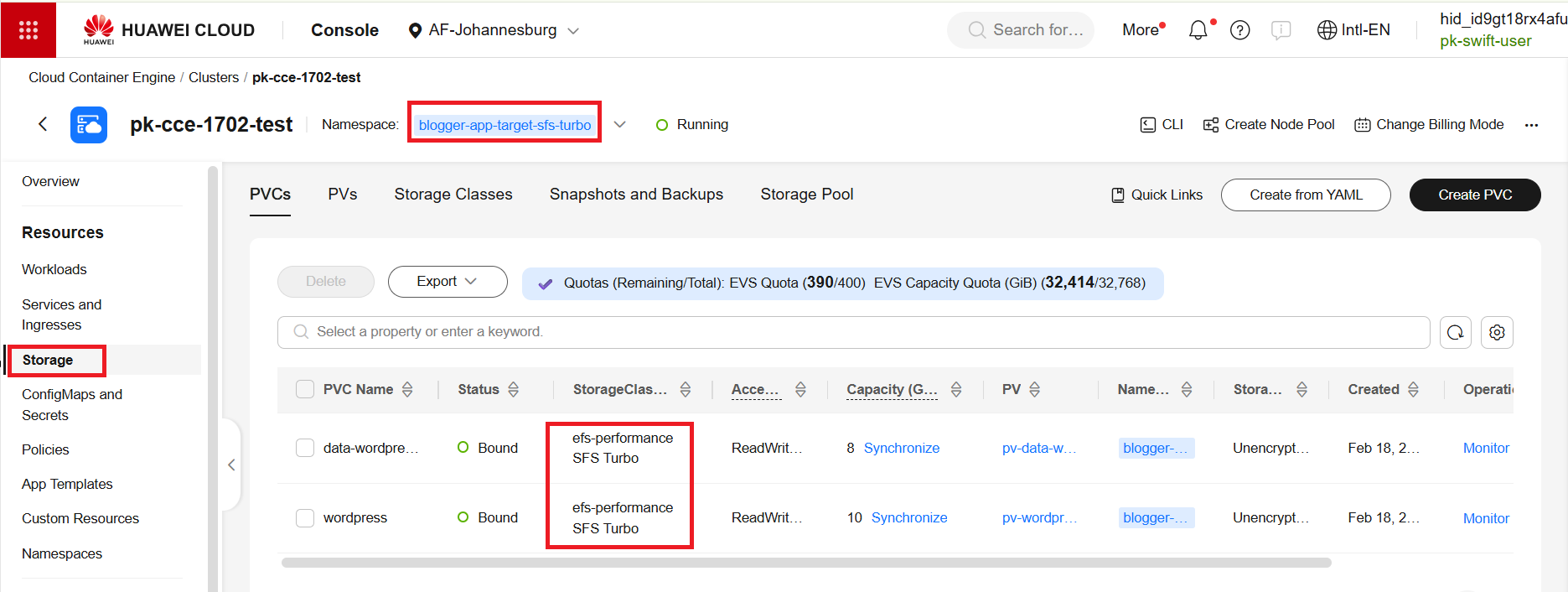Select Storage in sidebar
Screen dimensions: 1568x592
tap(48, 360)
